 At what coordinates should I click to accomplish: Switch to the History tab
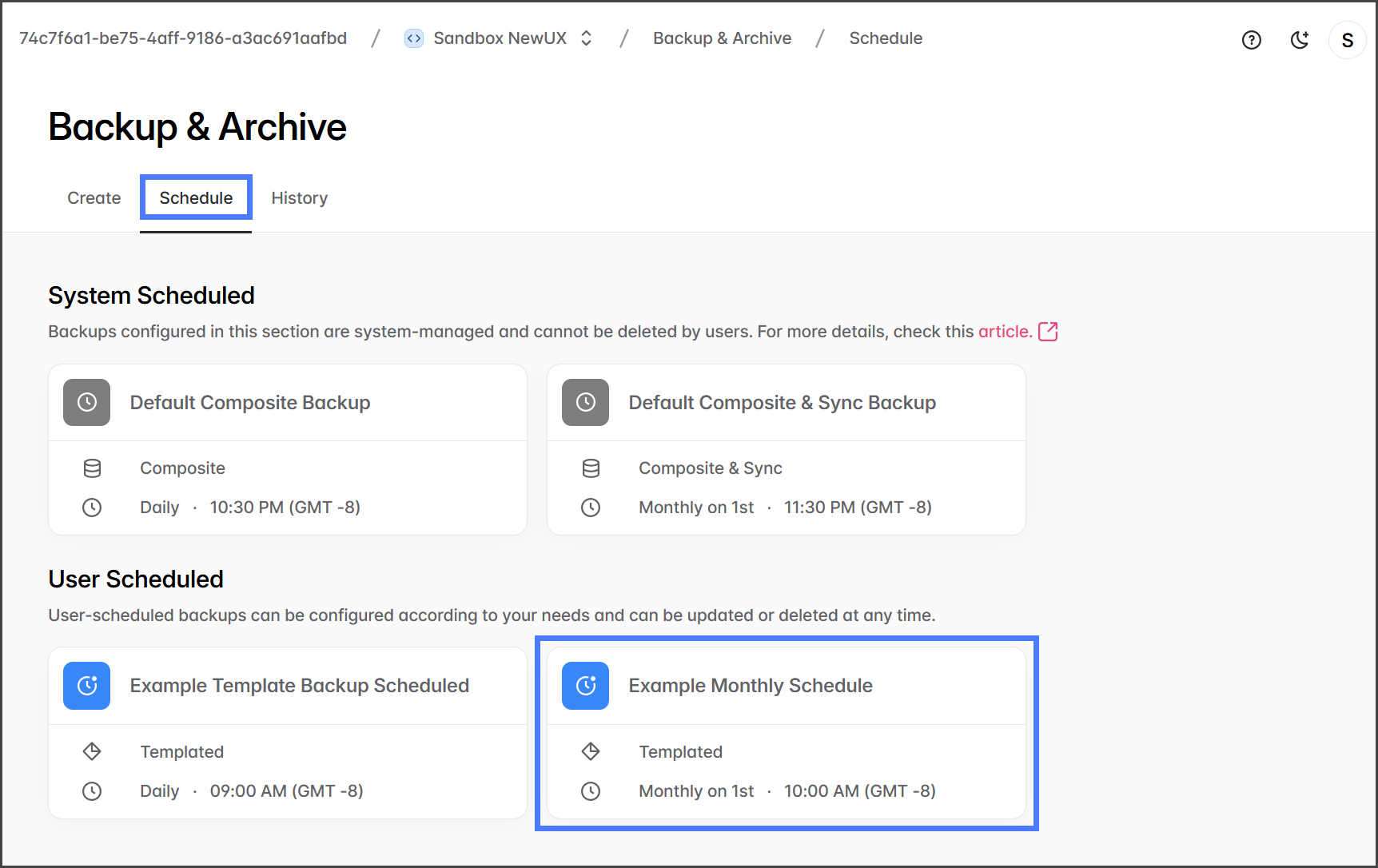pyautogui.click(x=299, y=198)
